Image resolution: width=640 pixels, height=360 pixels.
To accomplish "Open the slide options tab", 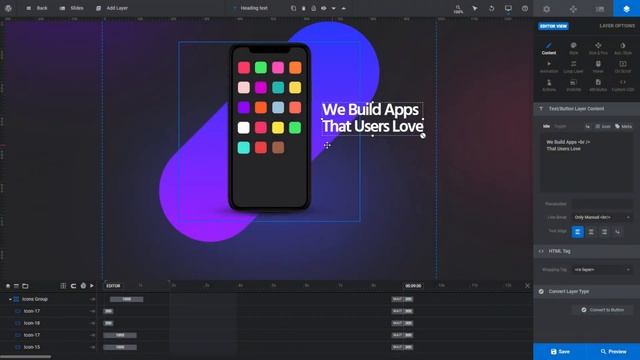I will point(600,9).
